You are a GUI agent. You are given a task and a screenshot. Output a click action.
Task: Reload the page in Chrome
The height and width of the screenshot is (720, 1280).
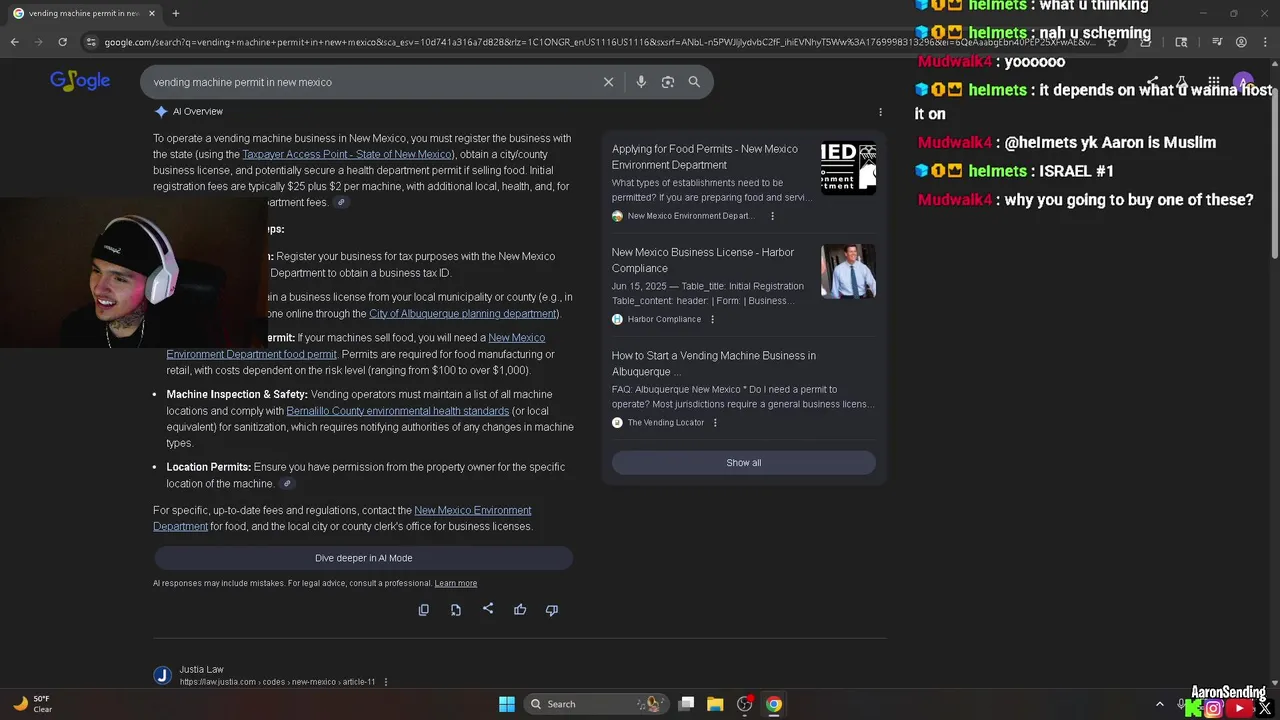(62, 42)
